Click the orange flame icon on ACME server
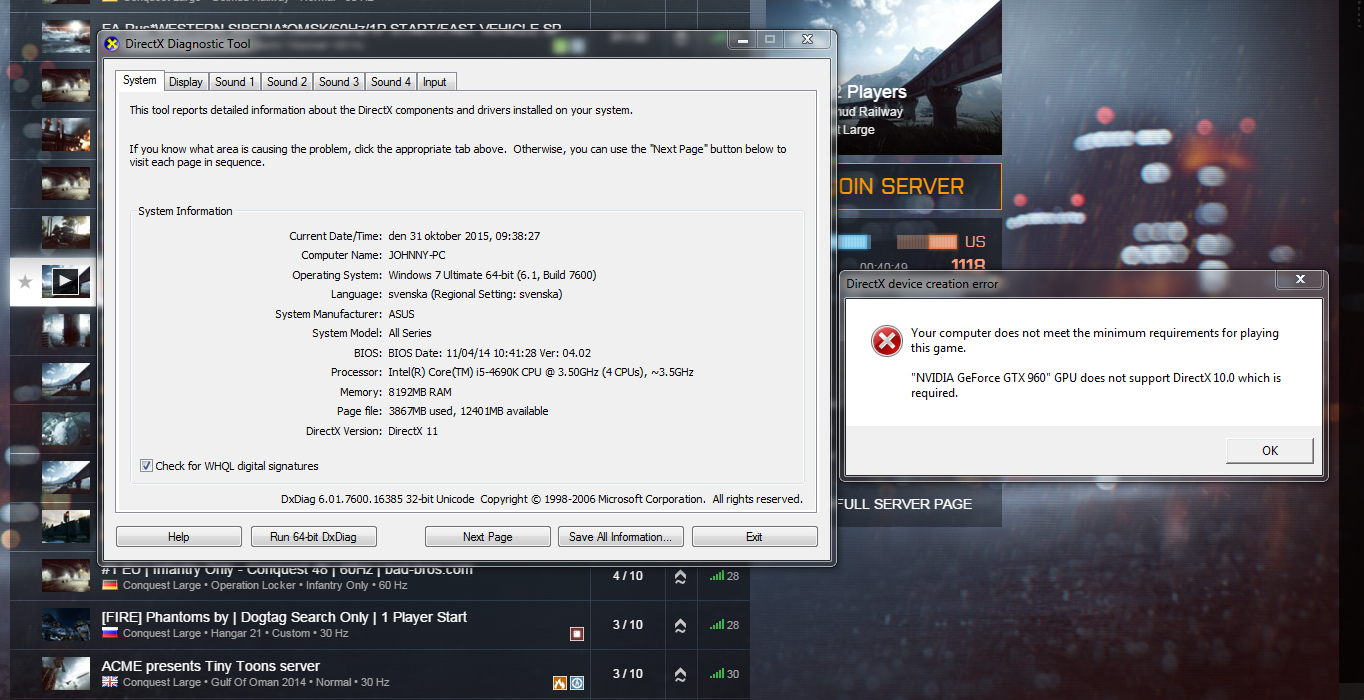Viewport: 1364px width, 700px height. point(560,683)
